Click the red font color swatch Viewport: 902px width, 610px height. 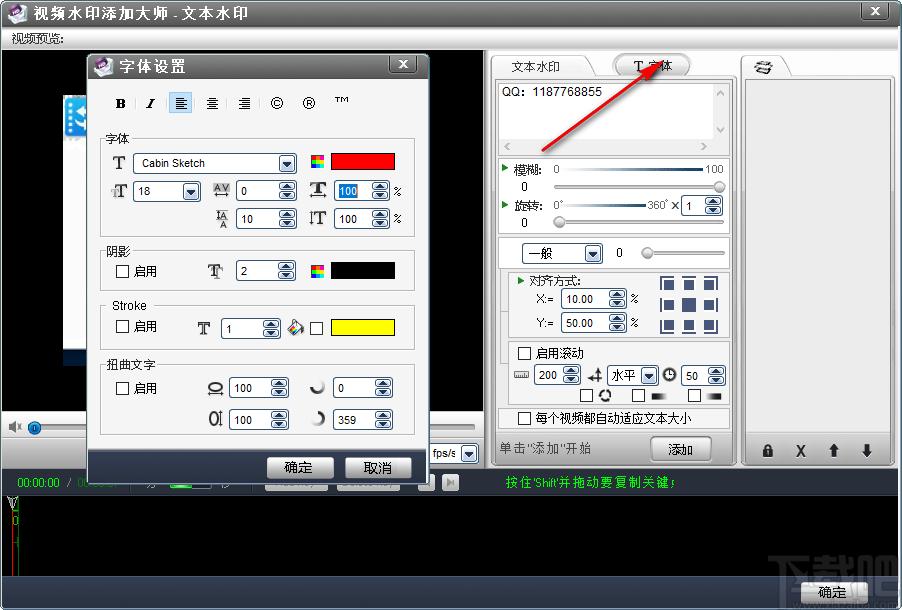coord(363,162)
